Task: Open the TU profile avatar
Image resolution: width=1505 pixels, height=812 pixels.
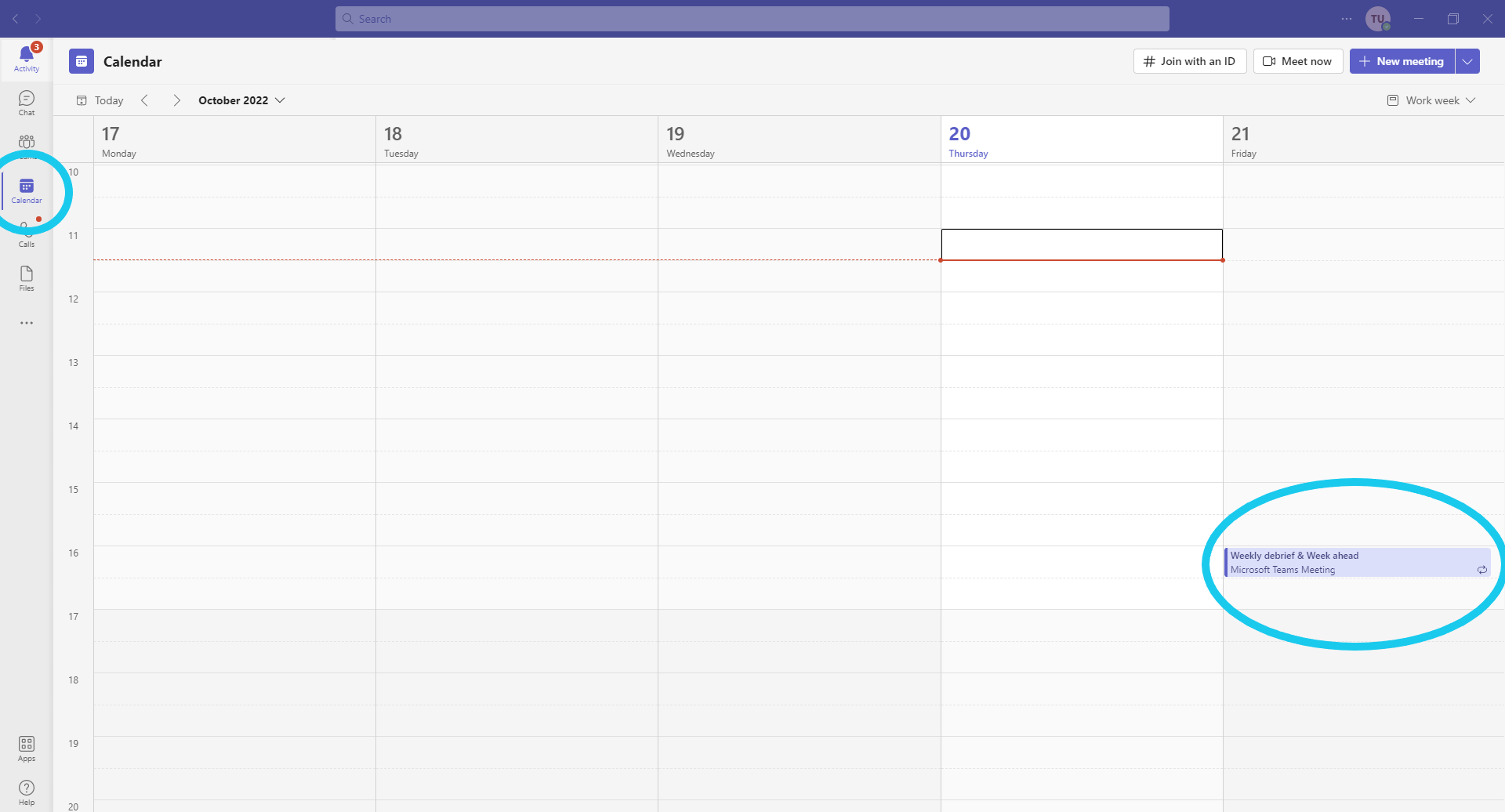Action: coord(1376,19)
